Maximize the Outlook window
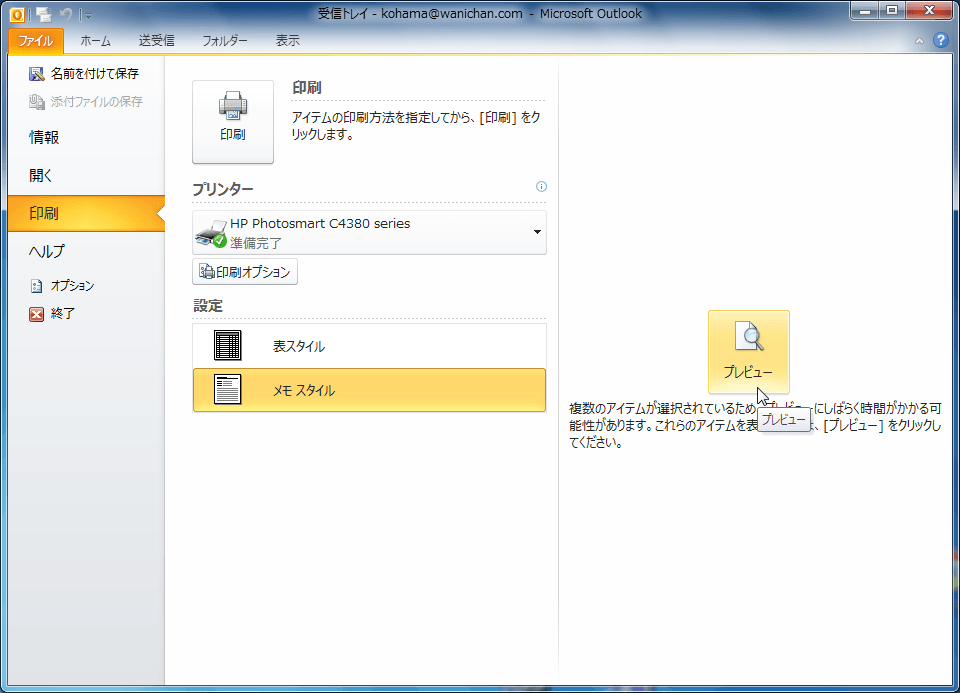Screen dimensions: 960x693 pos(892,10)
